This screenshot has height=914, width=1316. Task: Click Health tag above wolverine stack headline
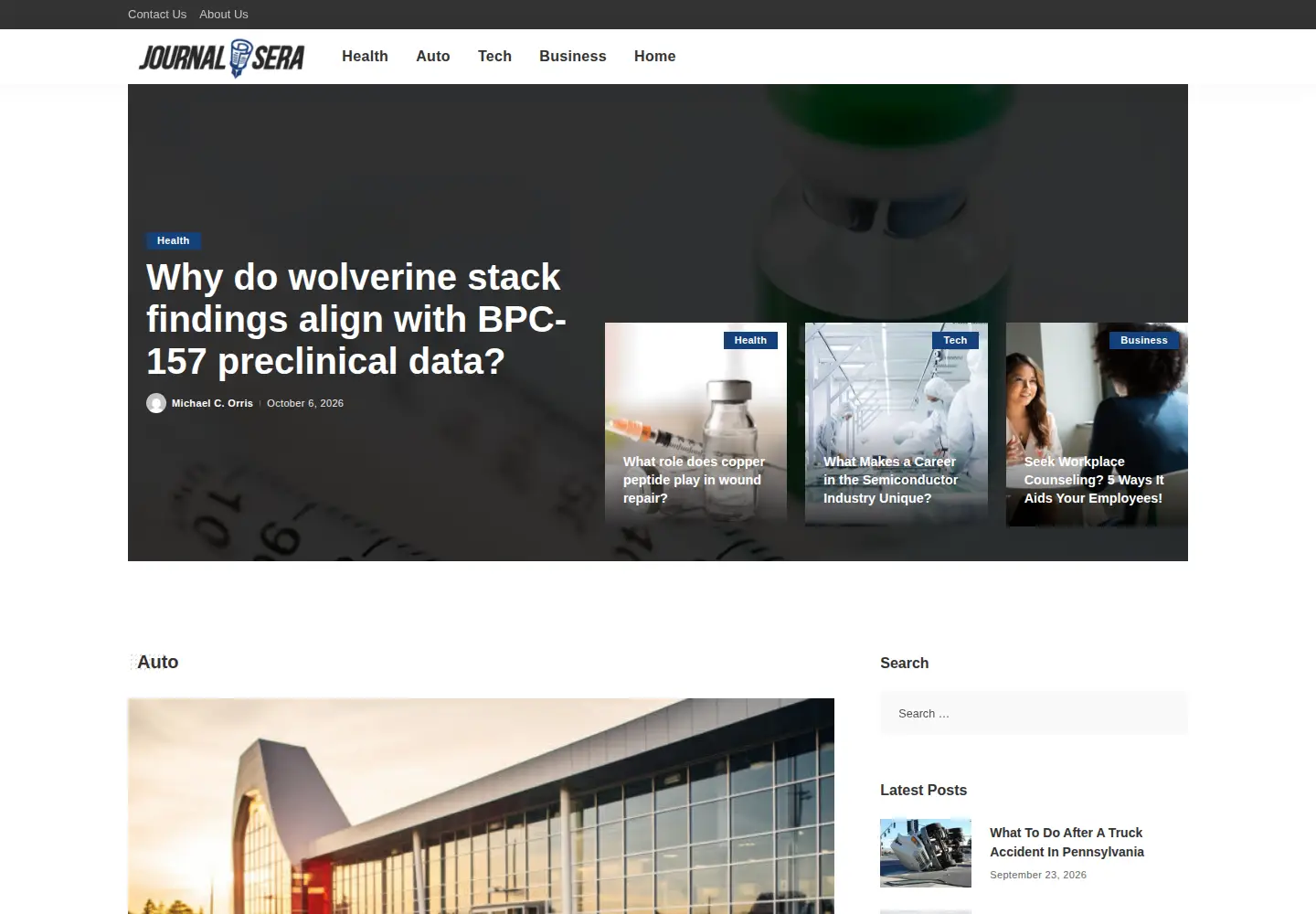click(174, 240)
